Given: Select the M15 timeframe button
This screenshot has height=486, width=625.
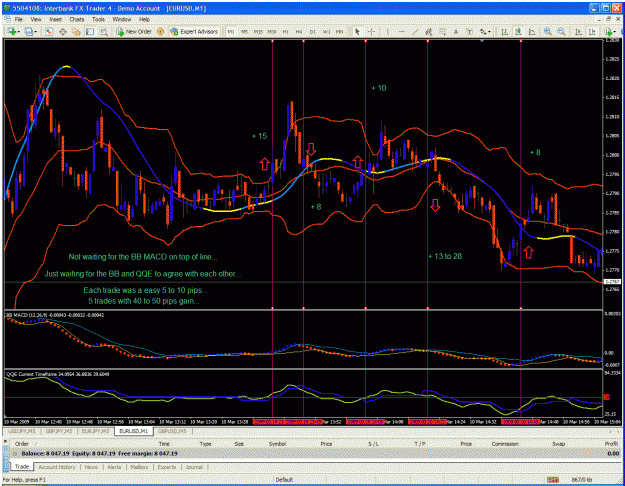Looking at the screenshot, I should [258, 31].
